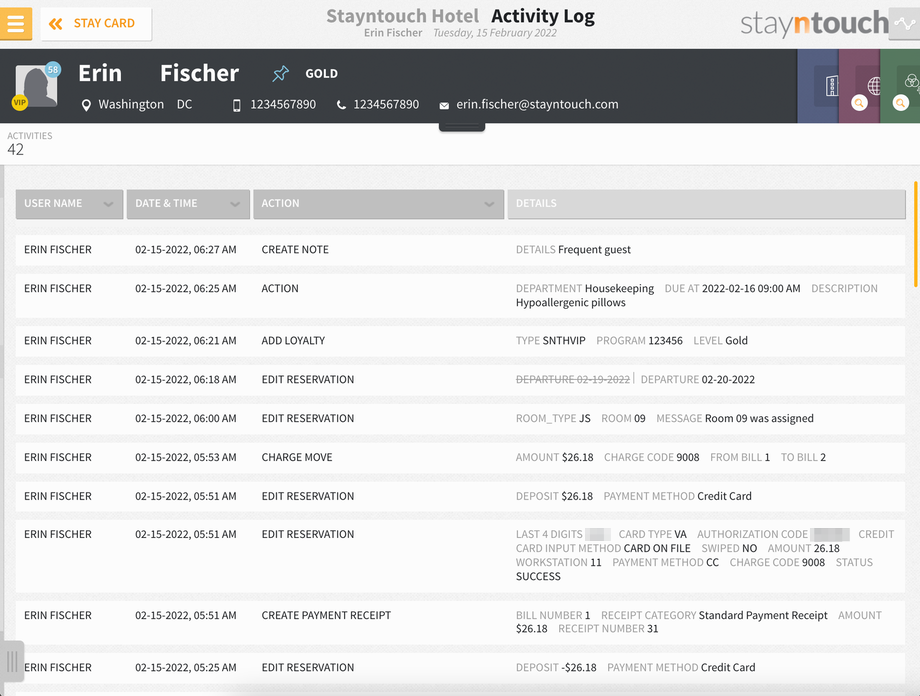Click the struck-through DEPARTURE 02-19-2022
920x696 pixels.
[573, 380]
